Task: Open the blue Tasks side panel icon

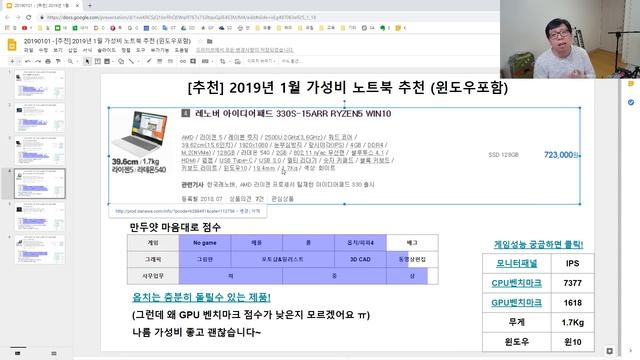Action: pyautogui.click(x=631, y=102)
